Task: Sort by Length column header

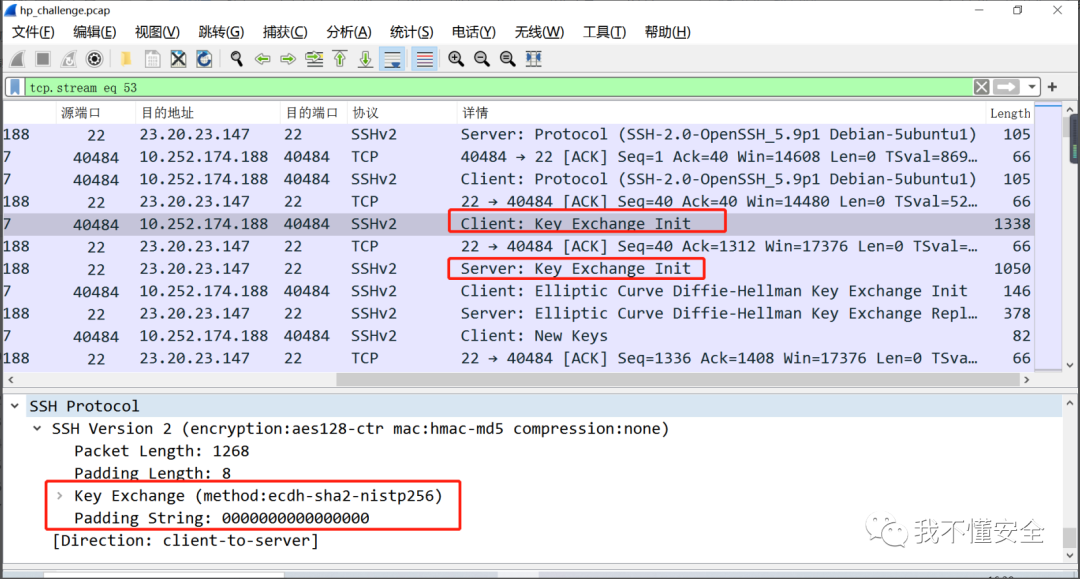Action: click(1010, 113)
